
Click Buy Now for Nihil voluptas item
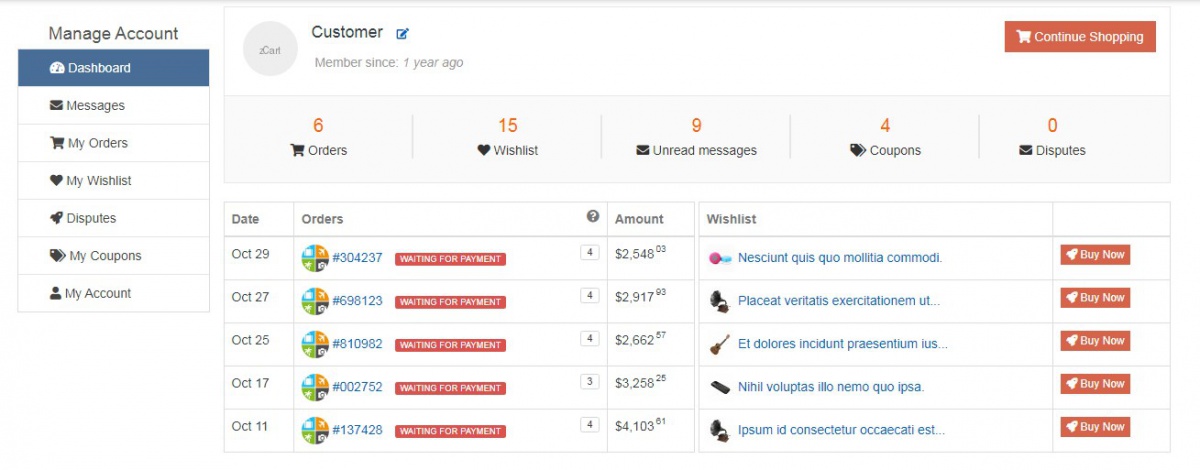click(1095, 384)
